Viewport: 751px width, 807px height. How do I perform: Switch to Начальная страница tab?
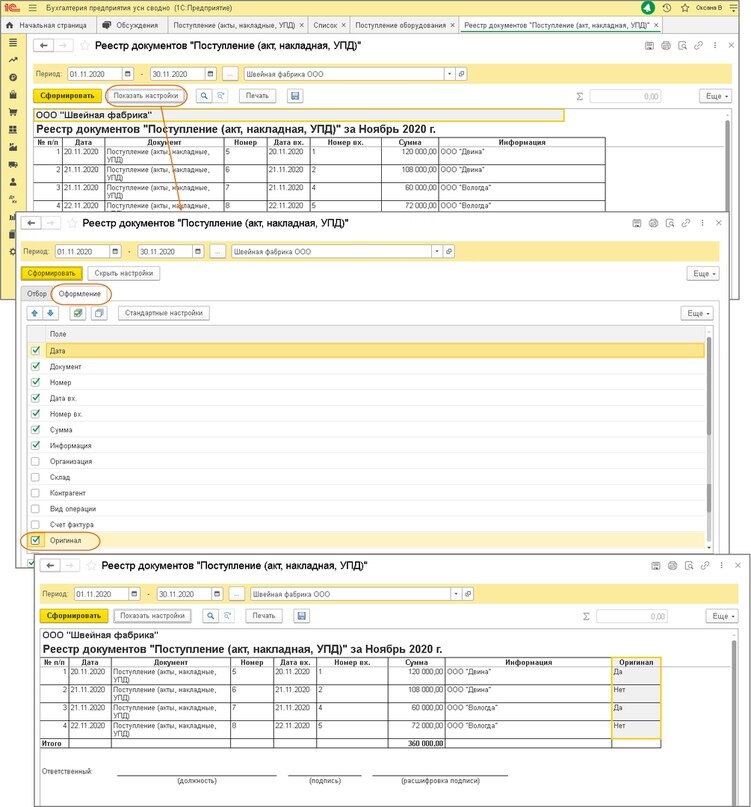46,25
